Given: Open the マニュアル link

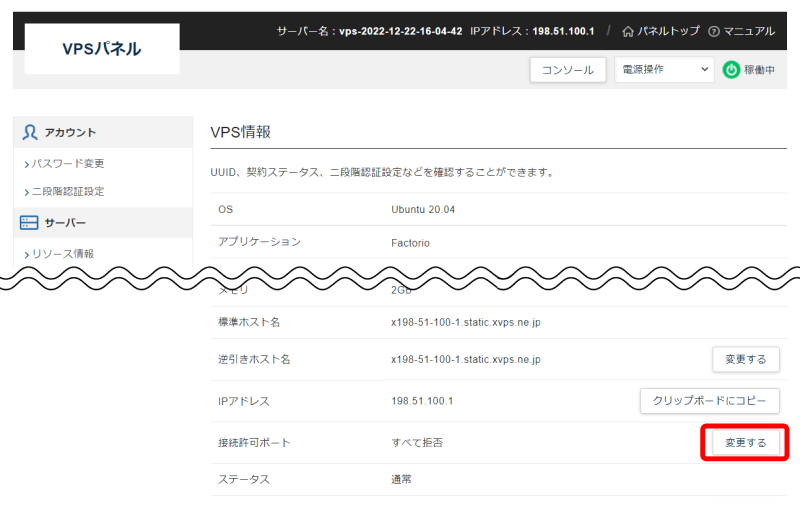Looking at the screenshot, I should 749,31.
